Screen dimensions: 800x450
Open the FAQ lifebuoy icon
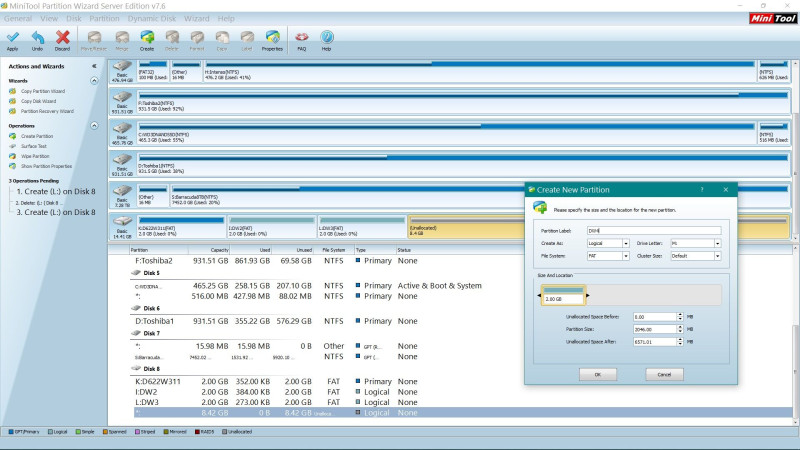(x=302, y=38)
